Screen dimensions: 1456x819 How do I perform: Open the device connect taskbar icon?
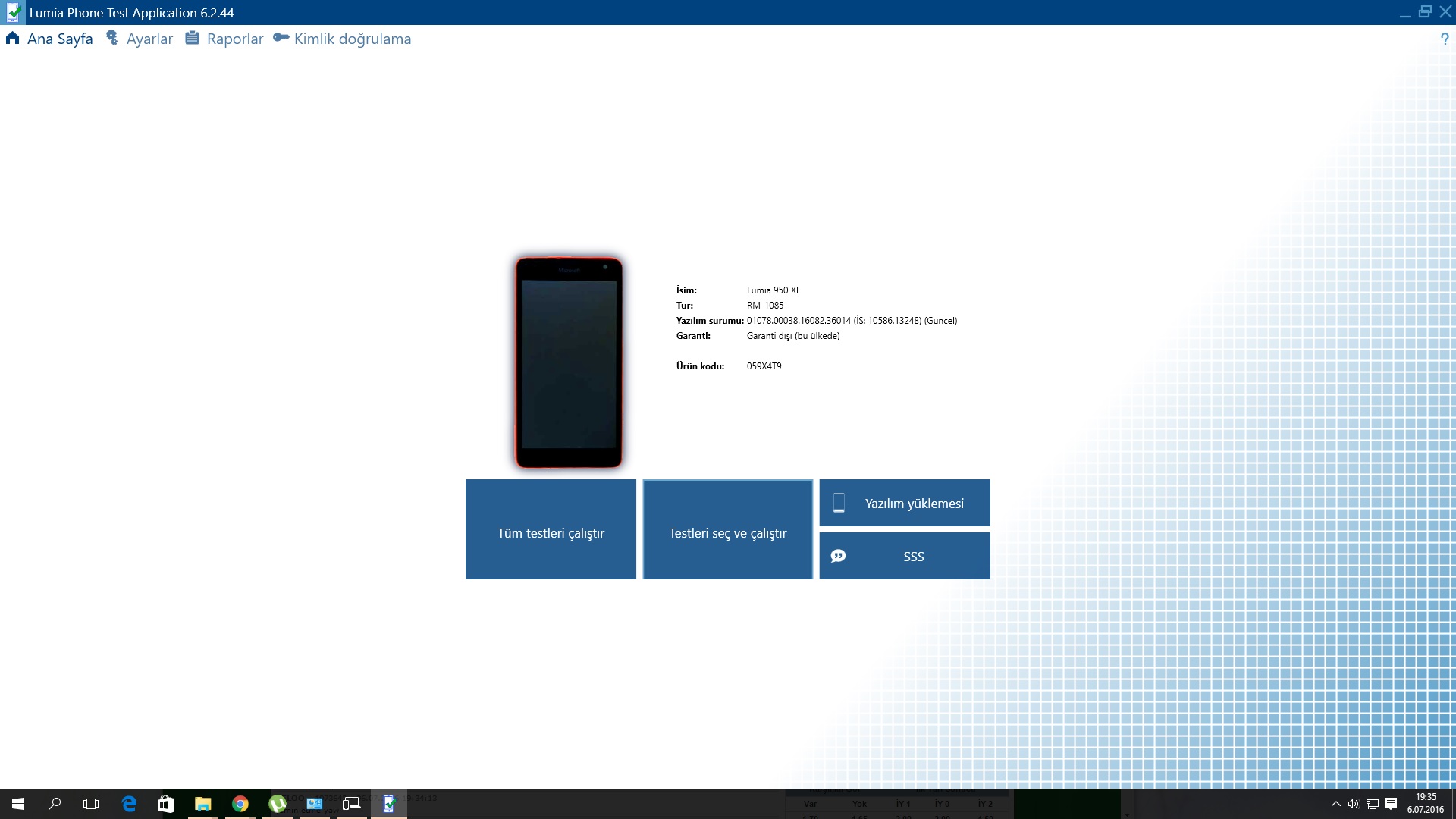[x=351, y=804]
